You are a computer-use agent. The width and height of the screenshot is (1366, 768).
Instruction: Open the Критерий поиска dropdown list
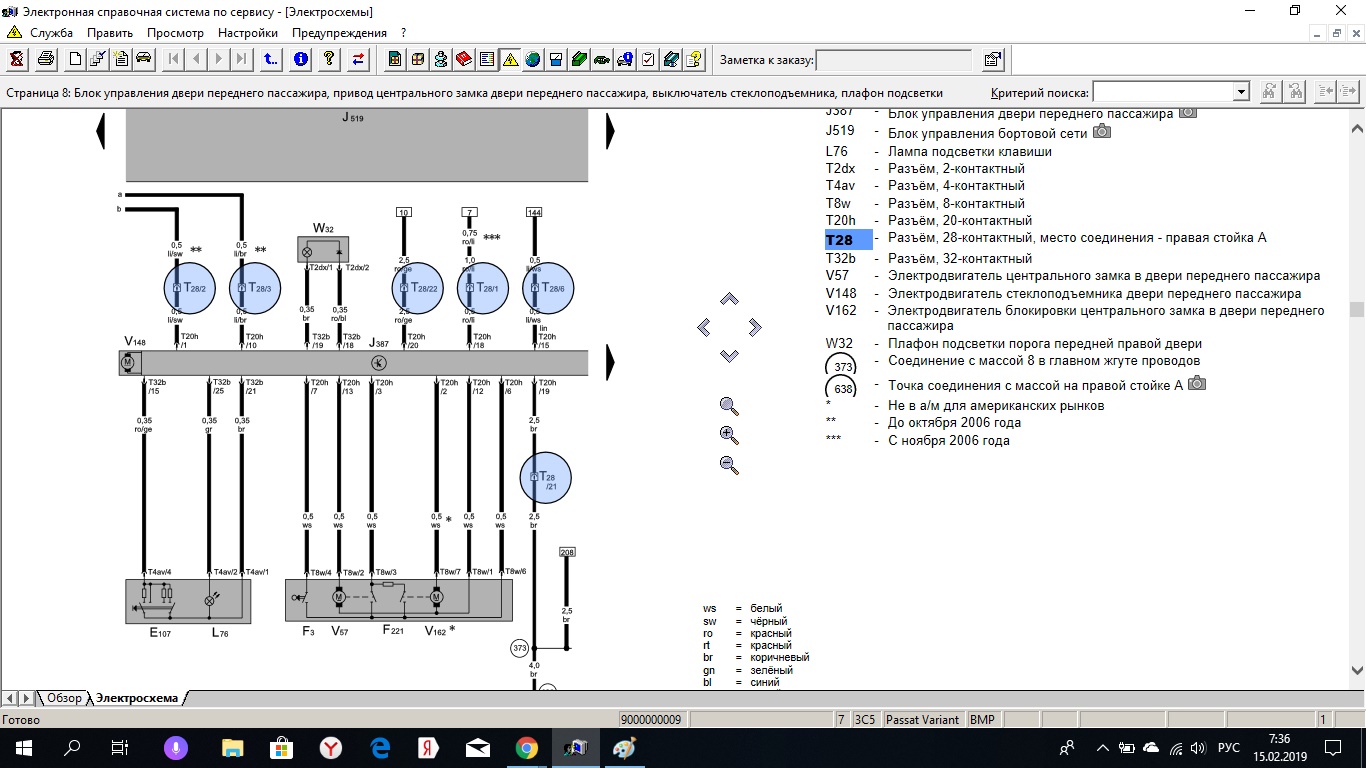click(x=1241, y=92)
